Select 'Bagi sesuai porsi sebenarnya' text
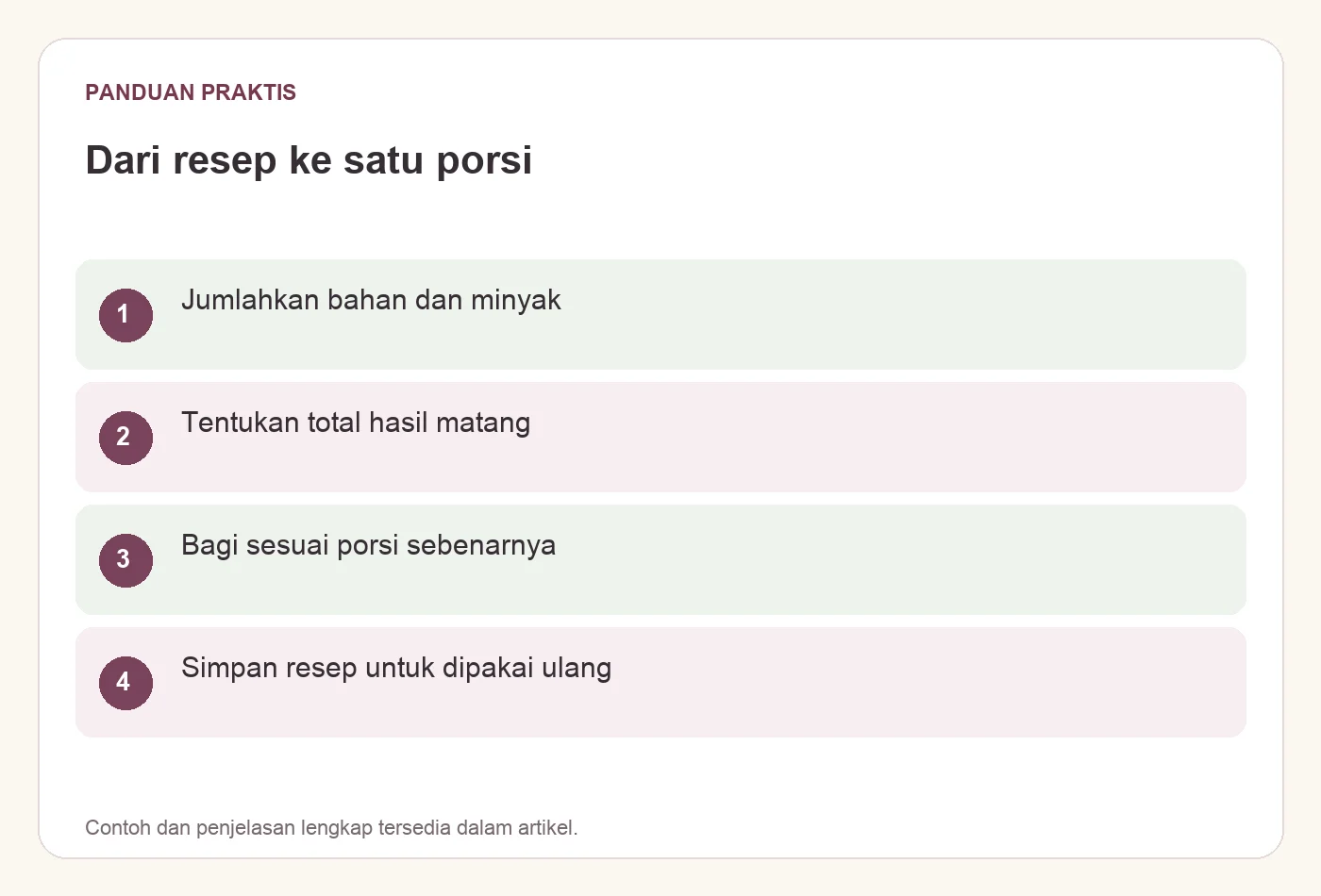The height and width of the screenshot is (896, 1321). 368,545
